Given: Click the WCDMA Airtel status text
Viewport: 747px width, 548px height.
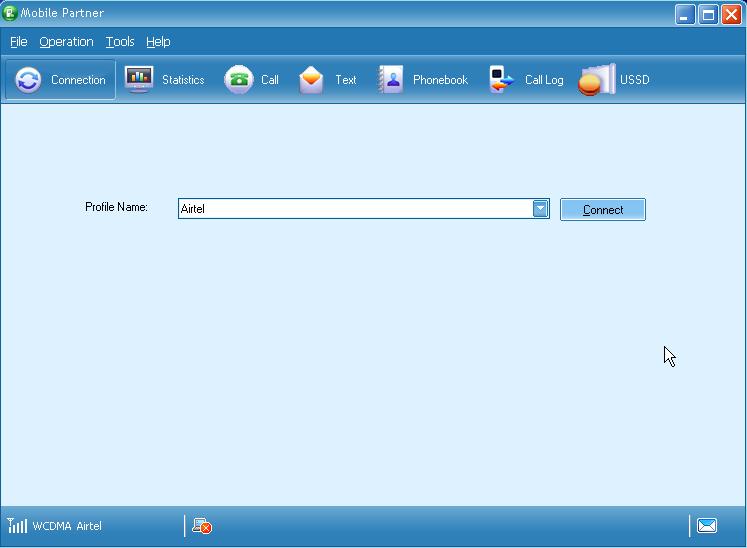Looking at the screenshot, I should pos(67,526).
